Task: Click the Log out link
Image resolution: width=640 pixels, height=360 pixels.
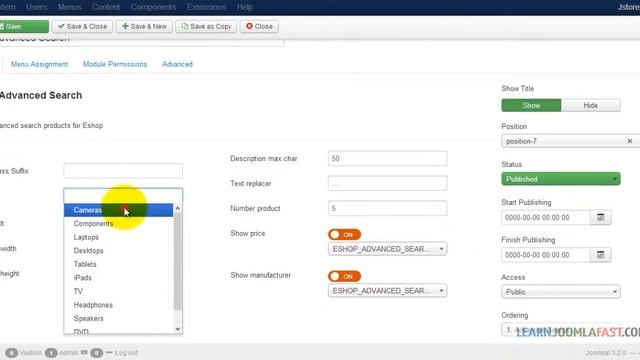Action: coord(126,353)
